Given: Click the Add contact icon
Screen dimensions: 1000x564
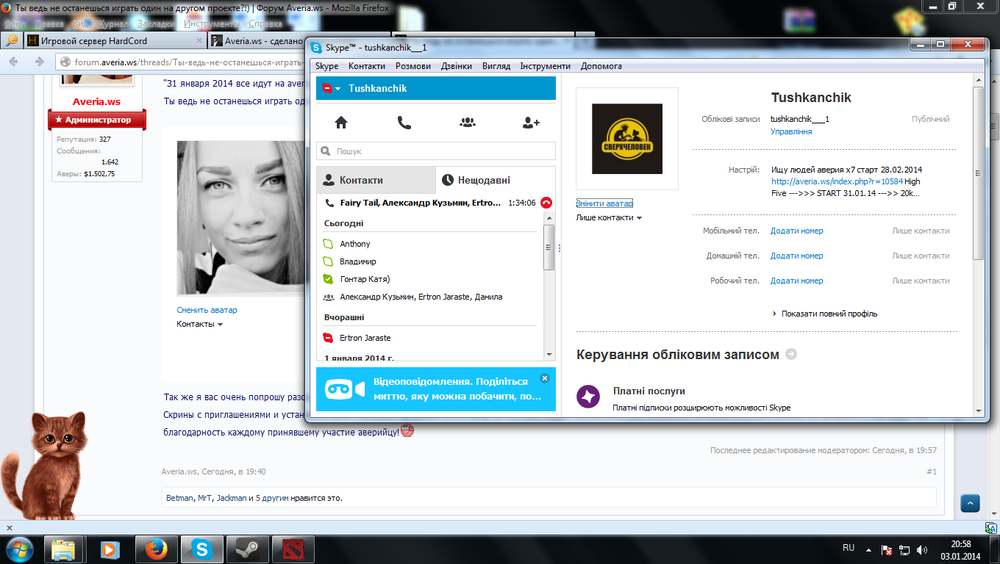Looking at the screenshot, I should pyautogui.click(x=531, y=123).
